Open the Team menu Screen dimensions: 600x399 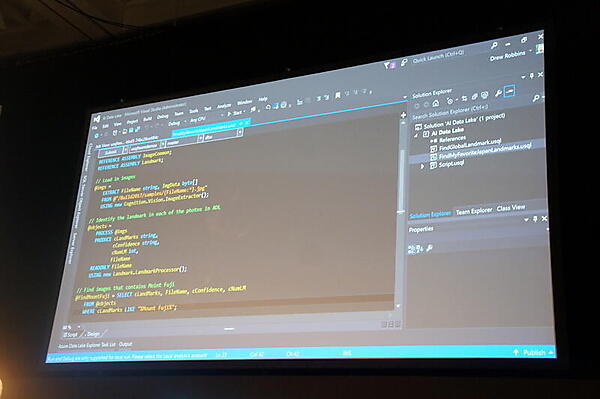(x=179, y=114)
